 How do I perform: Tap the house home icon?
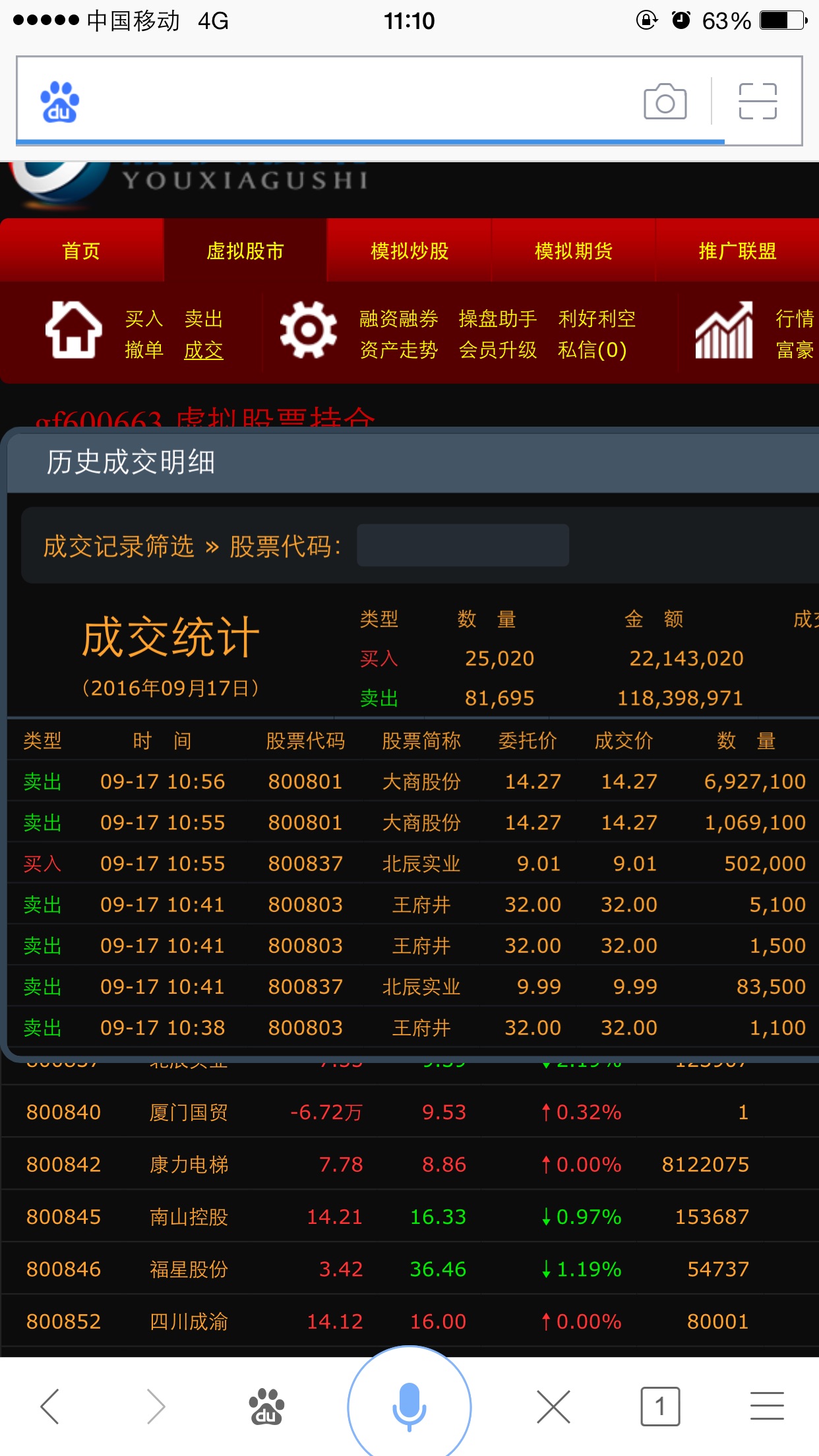pyautogui.click(x=73, y=330)
